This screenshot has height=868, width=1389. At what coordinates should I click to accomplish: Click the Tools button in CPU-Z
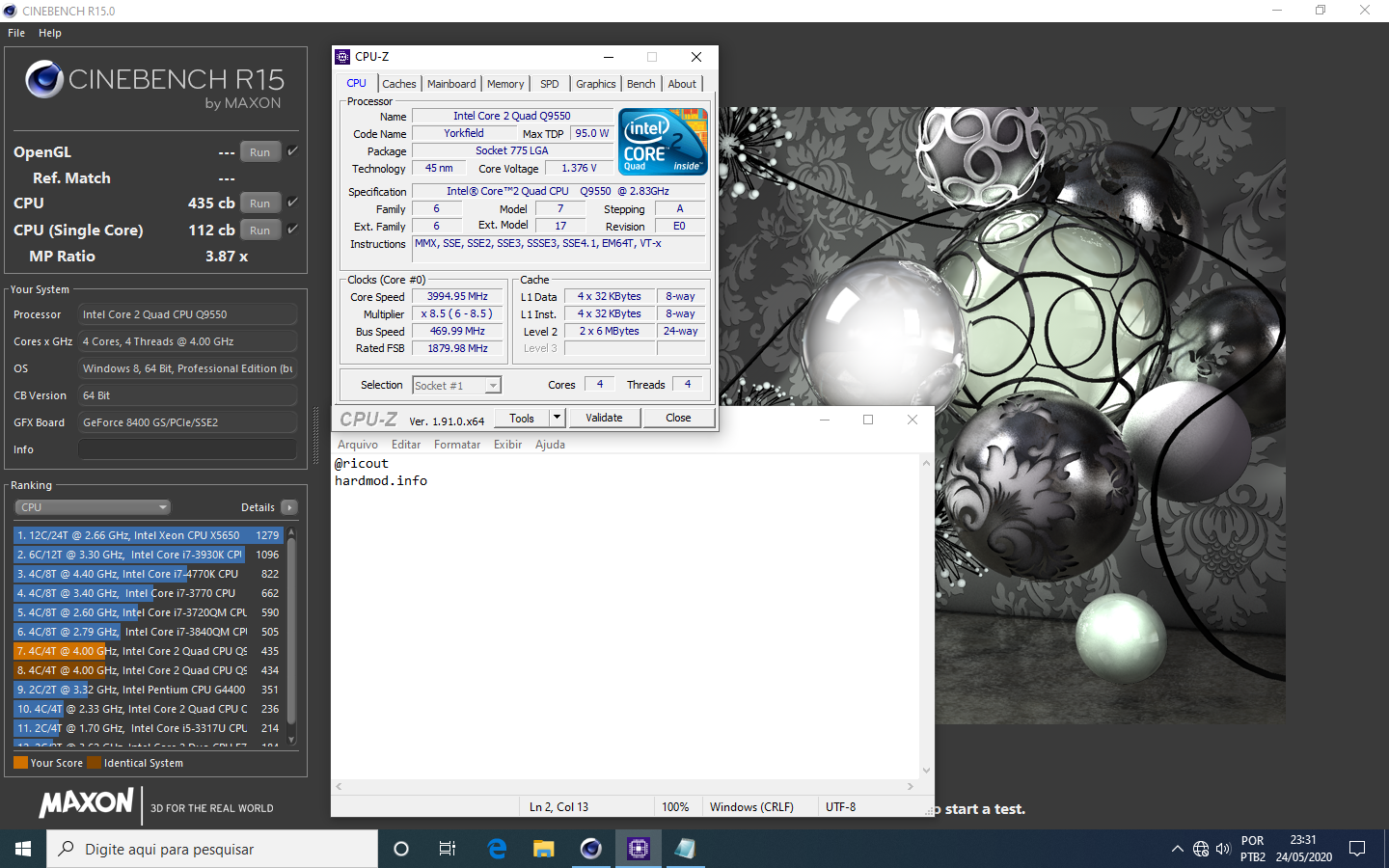522,418
